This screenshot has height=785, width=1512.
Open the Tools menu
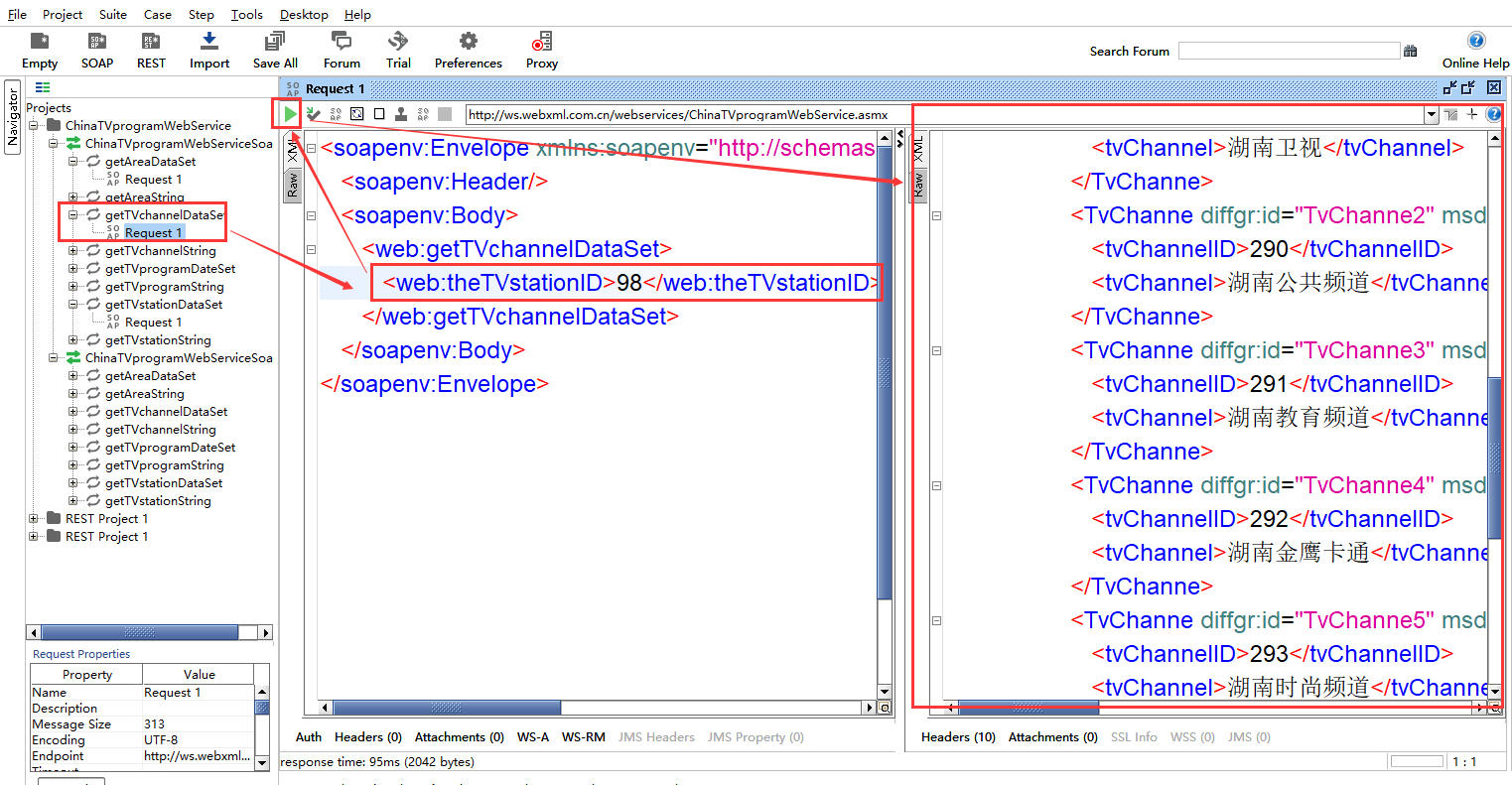pyautogui.click(x=247, y=14)
